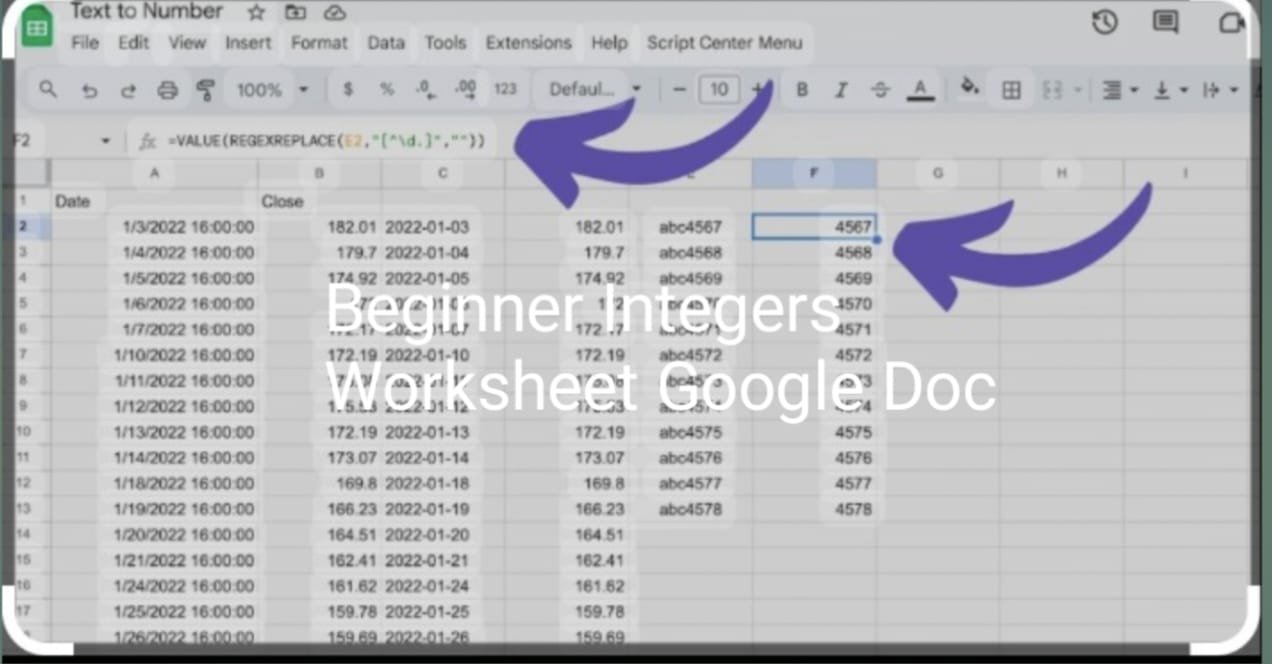Decrease decimal places icon
This screenshot has height=664, width=1272.
click(424, 89)
